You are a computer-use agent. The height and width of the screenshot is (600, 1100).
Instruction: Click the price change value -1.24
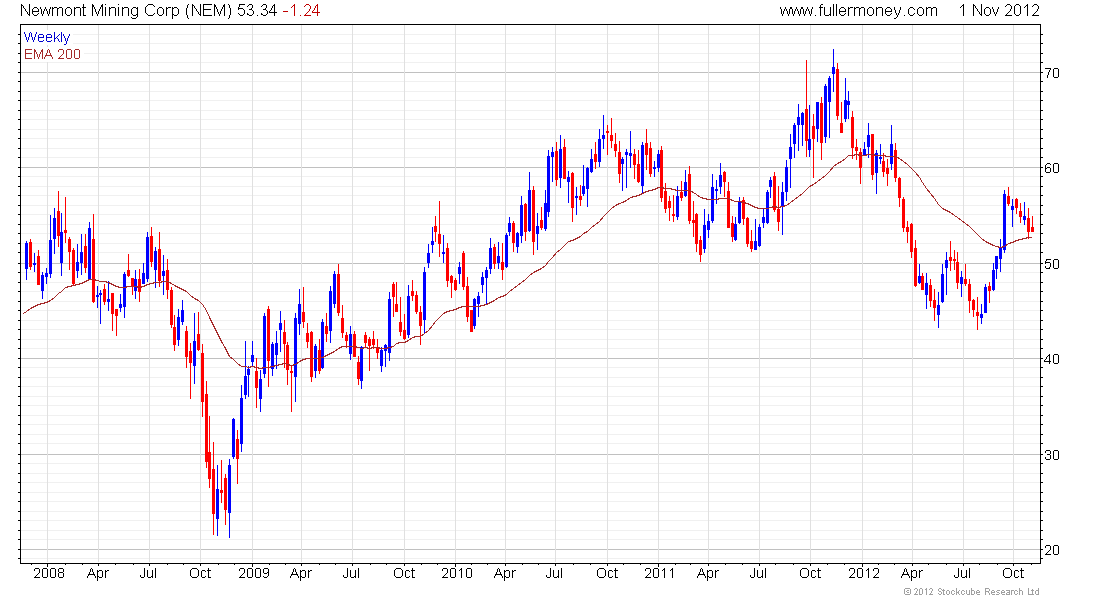click(x=301, y=11)
